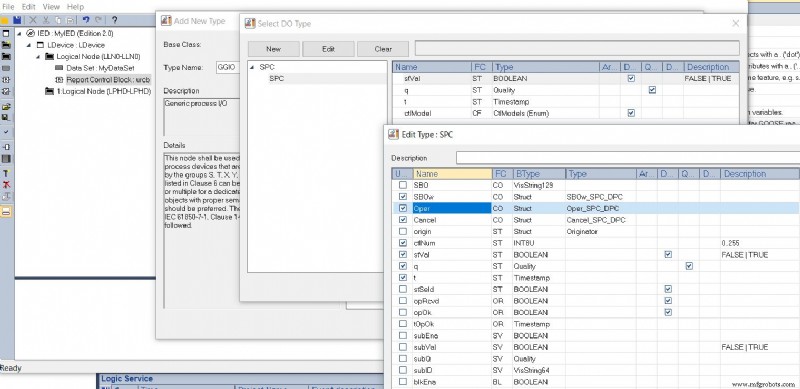
Task: Click the second folder icon in left sidebar
Action: (x=6, y=56)
